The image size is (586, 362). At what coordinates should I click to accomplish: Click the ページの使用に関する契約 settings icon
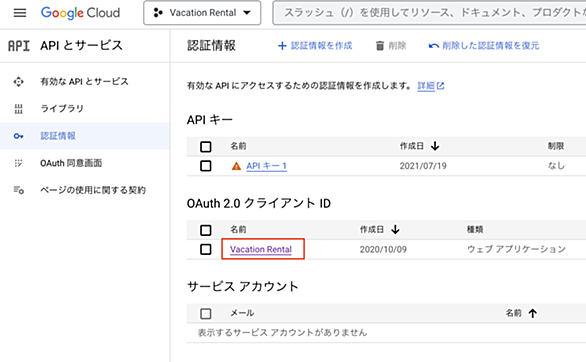tap(19, 190)
